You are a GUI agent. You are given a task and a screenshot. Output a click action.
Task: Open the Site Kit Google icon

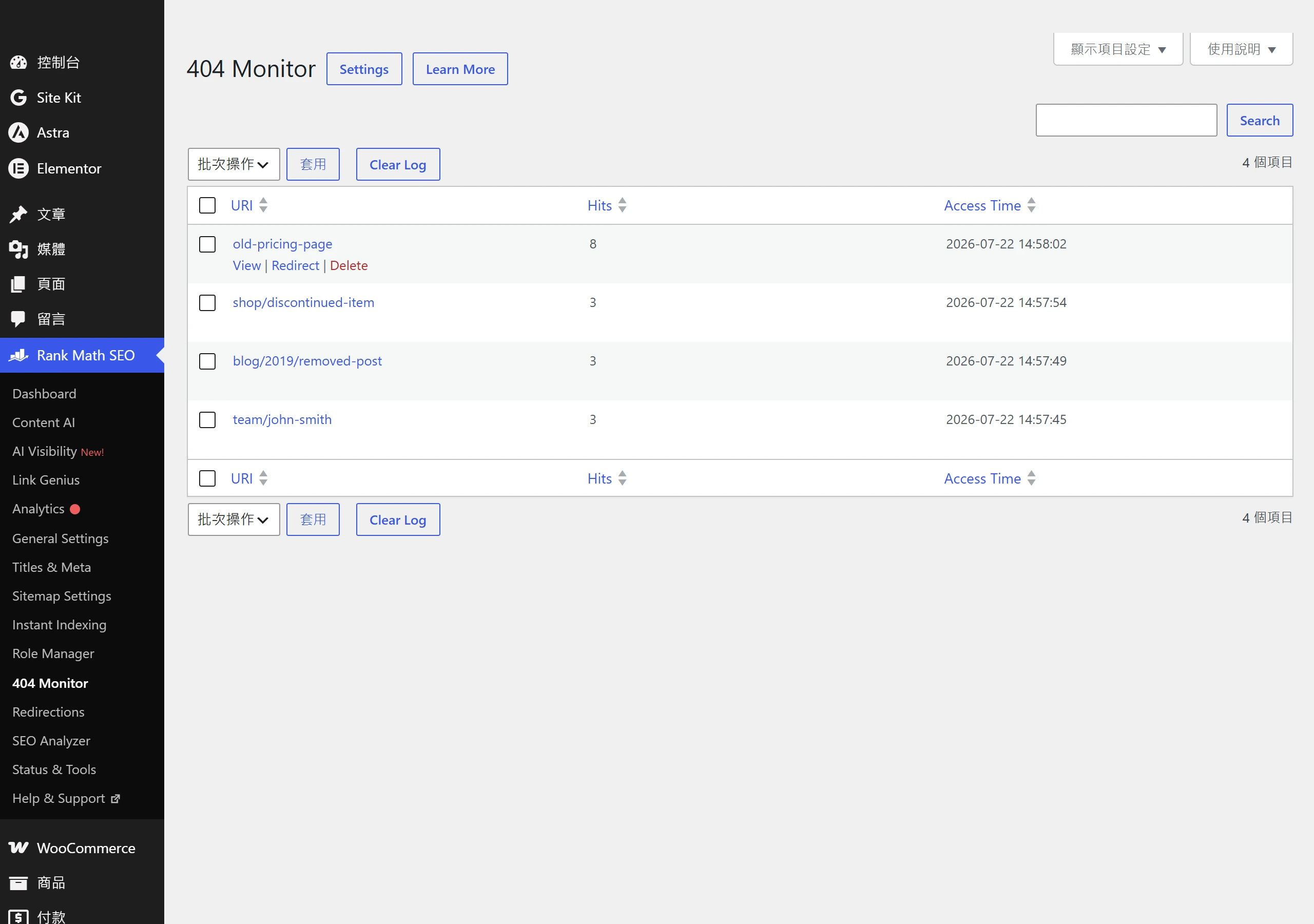click(18, 98)
